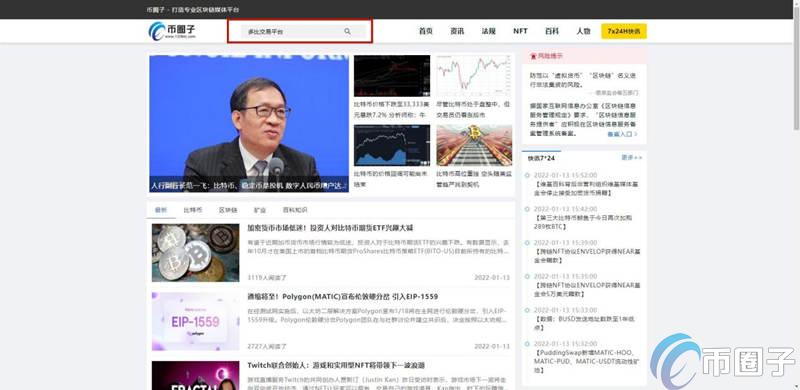800x390 pixels.
Task: Click the 币圈子 site logo
Action: [172, 31]
